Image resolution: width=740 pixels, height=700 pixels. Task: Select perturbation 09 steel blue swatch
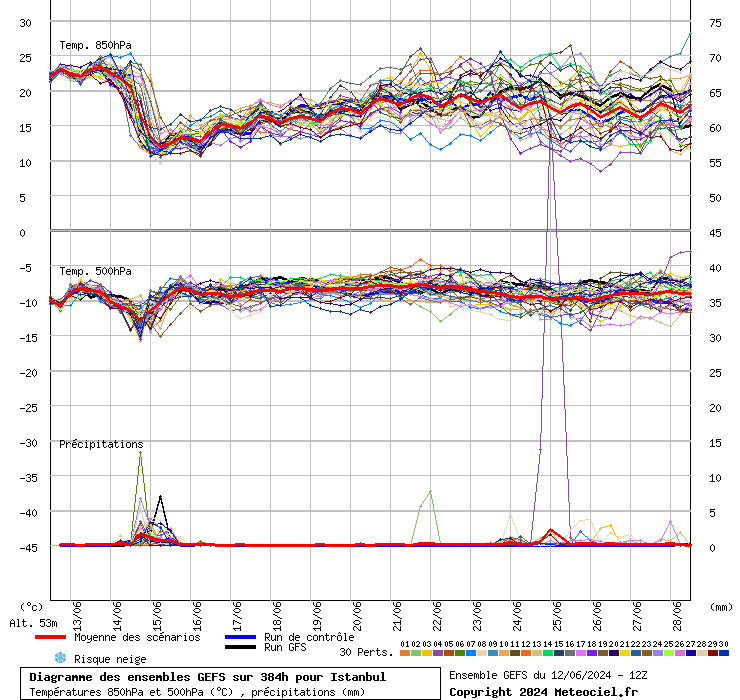click(493, 653)
